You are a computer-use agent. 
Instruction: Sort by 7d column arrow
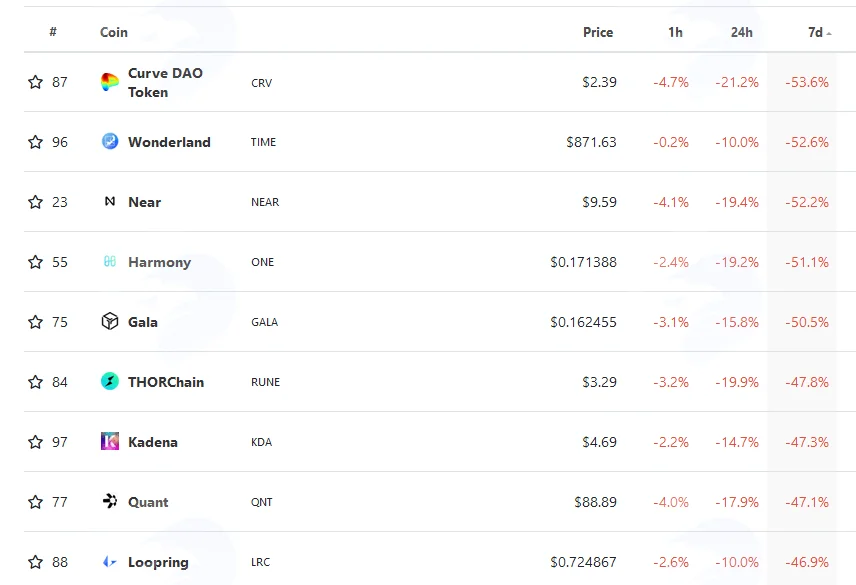[829, 33]
